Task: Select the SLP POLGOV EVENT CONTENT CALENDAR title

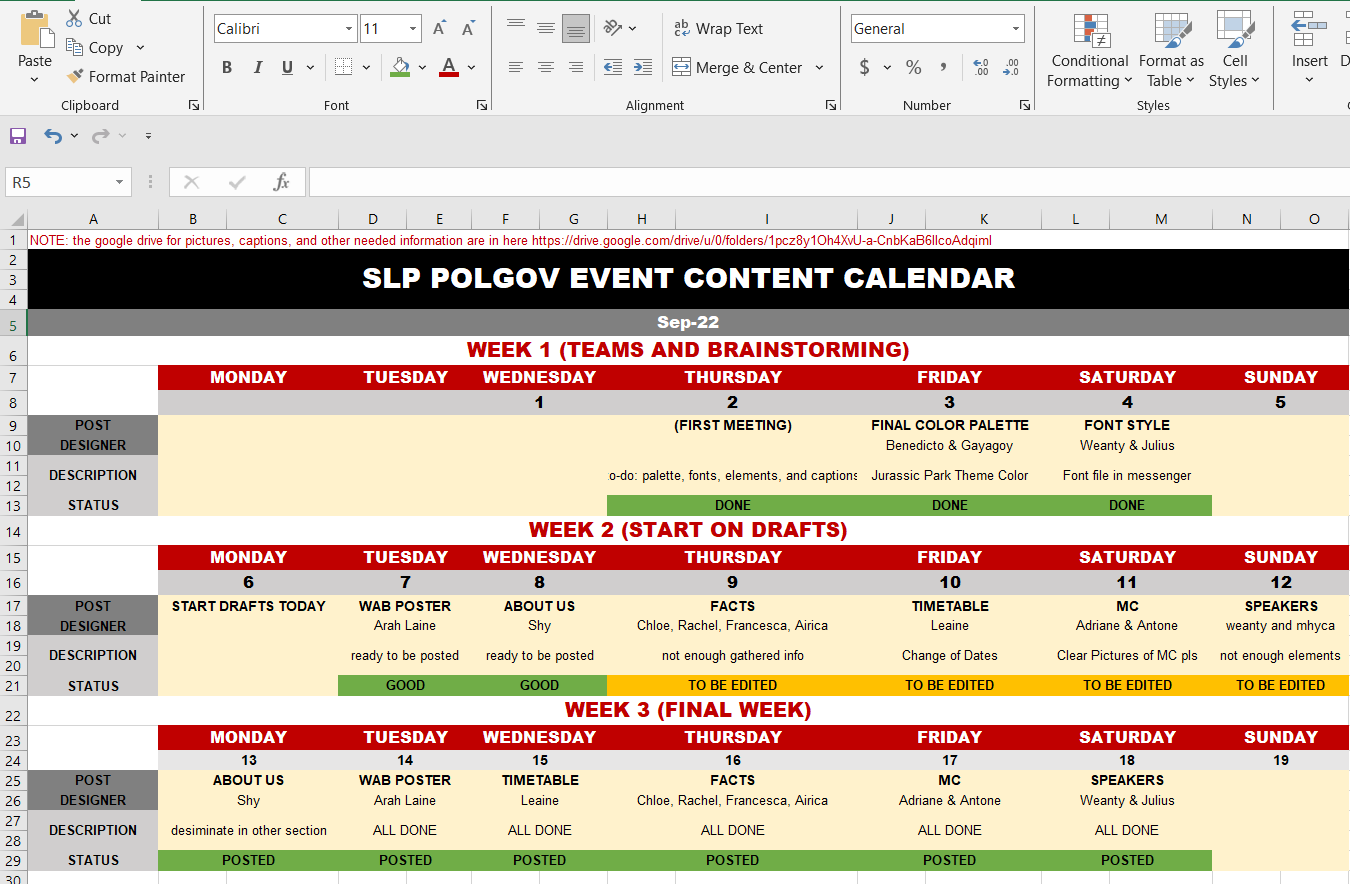Action: [688, 279]
